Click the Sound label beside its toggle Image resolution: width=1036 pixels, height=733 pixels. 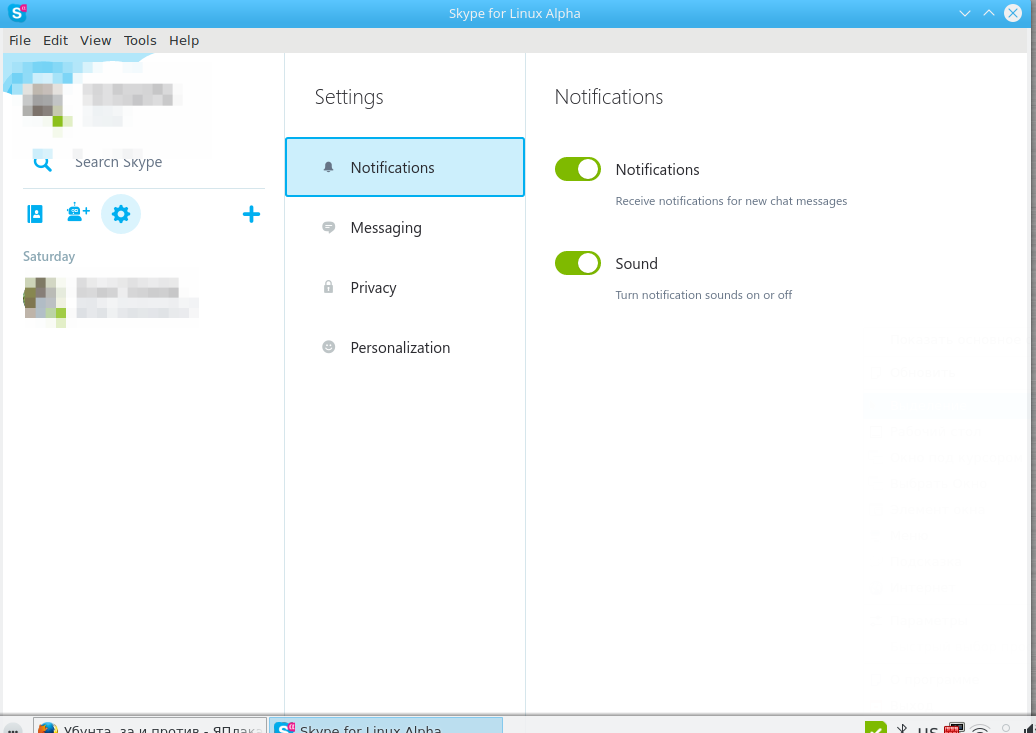click(x=636, y=264)
